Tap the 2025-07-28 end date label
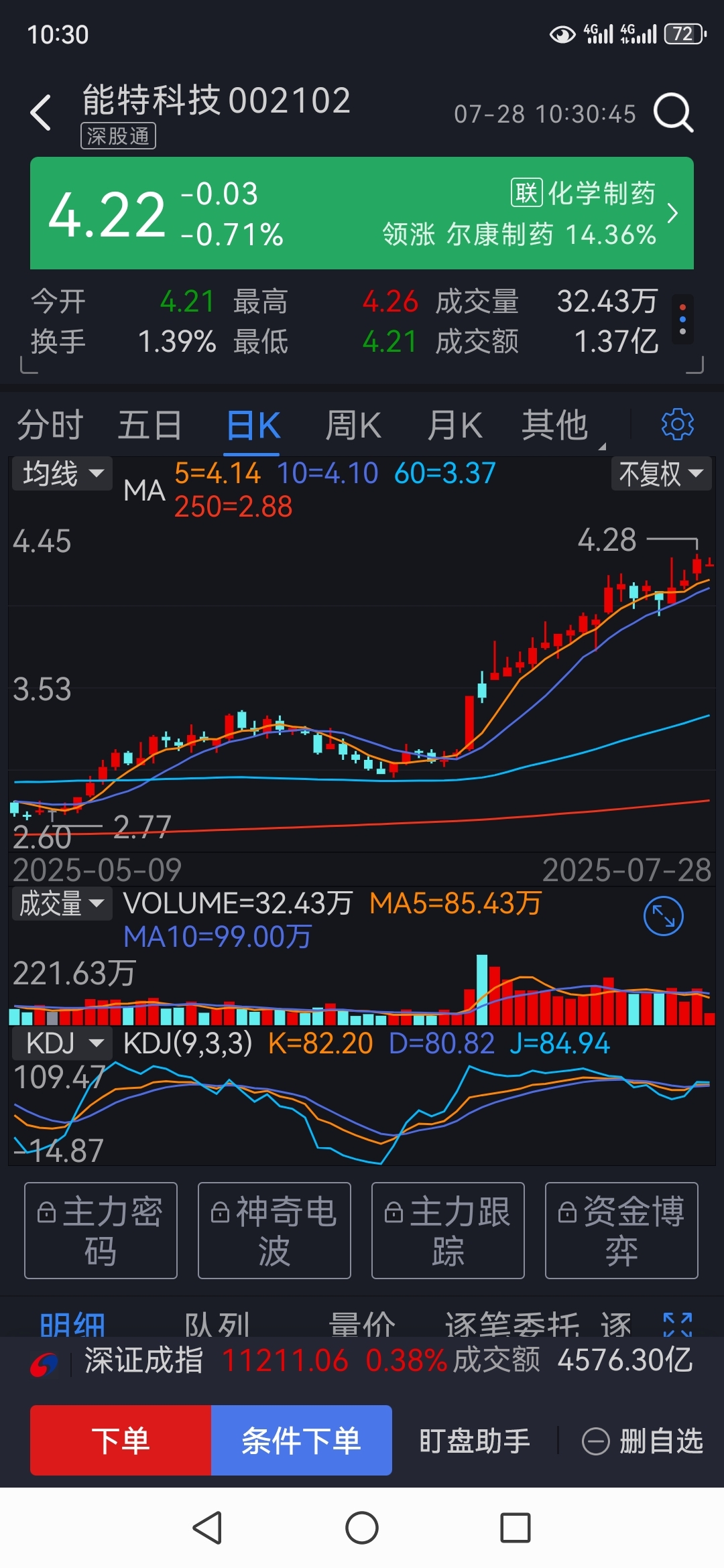Image resolution: width=724 pixels, height=1568 pixels. pyautogui.click(x=627, y=870)
